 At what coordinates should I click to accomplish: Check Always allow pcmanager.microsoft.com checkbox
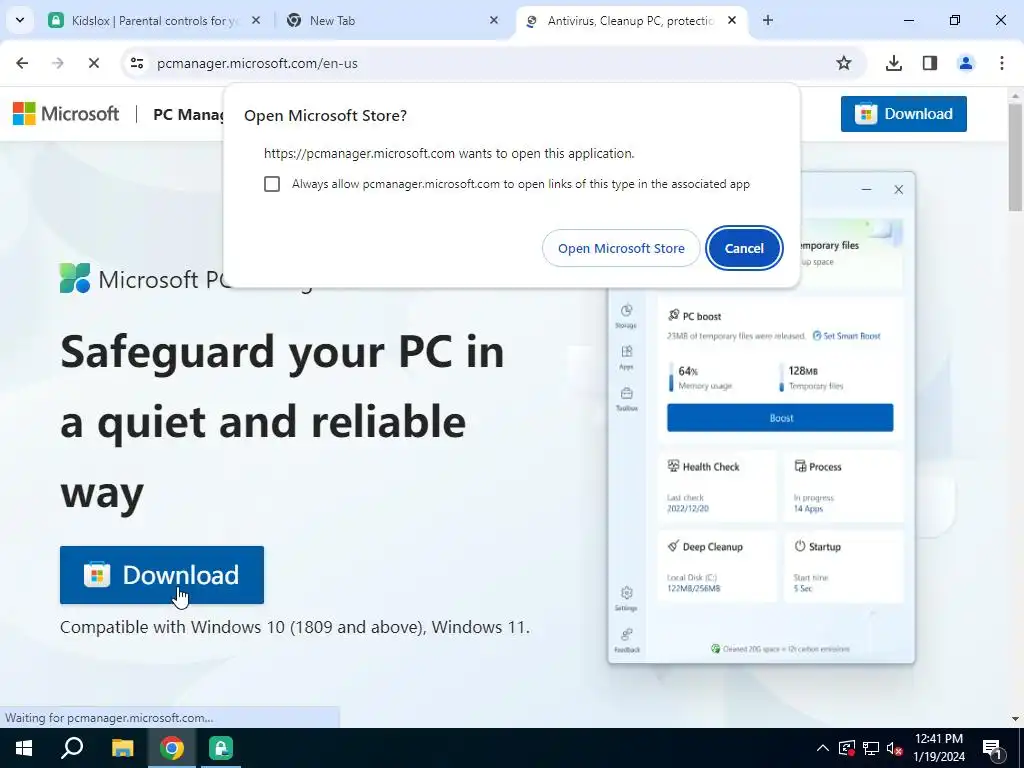pos(272,184)
